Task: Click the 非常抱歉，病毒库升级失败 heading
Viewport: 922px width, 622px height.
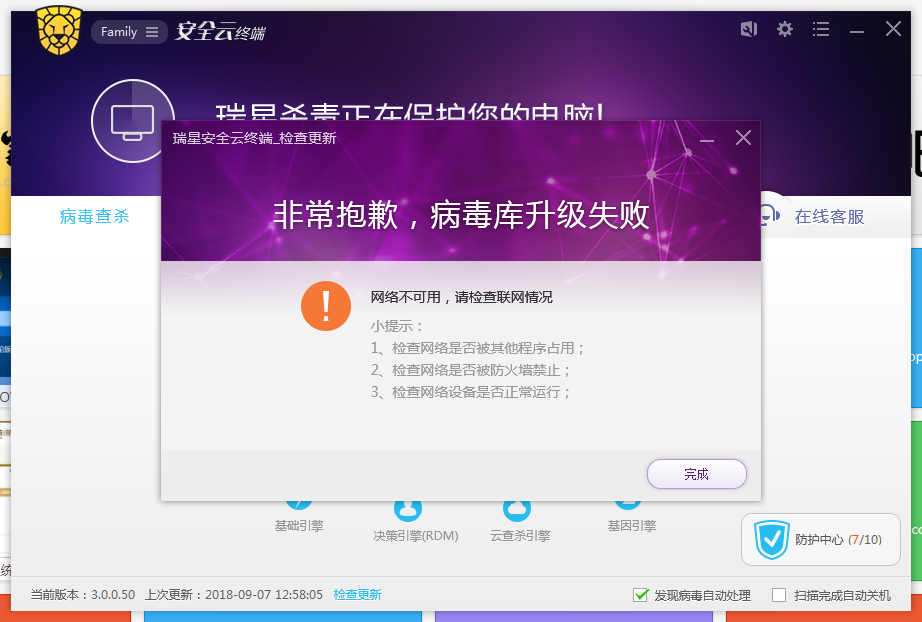Action: tap(461, 215)
